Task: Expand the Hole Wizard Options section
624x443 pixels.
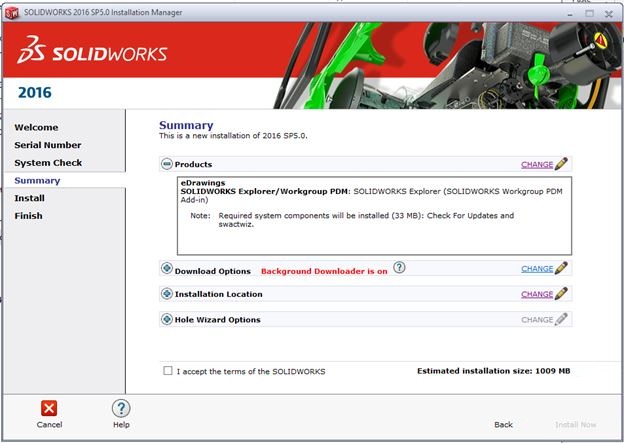Action: tap(167, 319)
